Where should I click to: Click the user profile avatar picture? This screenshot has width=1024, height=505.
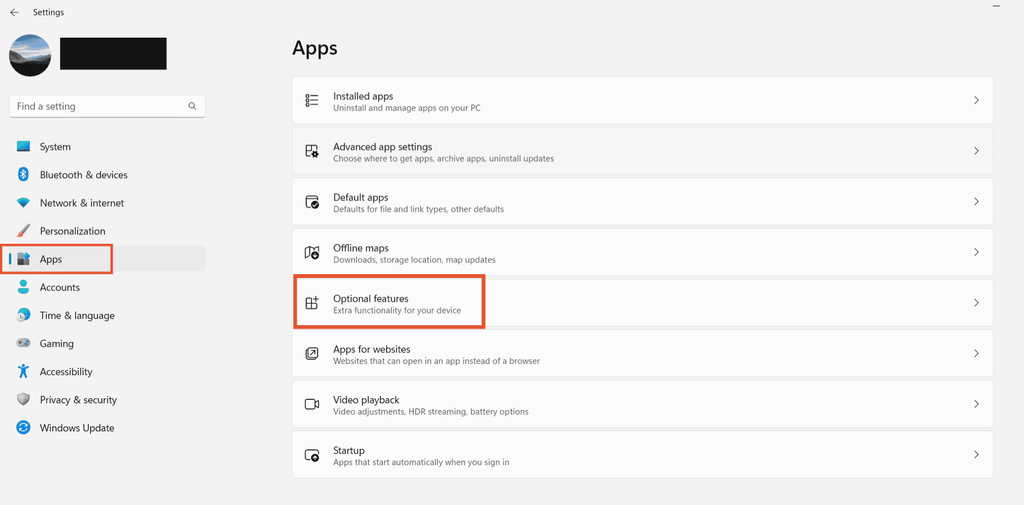(30, 55)
